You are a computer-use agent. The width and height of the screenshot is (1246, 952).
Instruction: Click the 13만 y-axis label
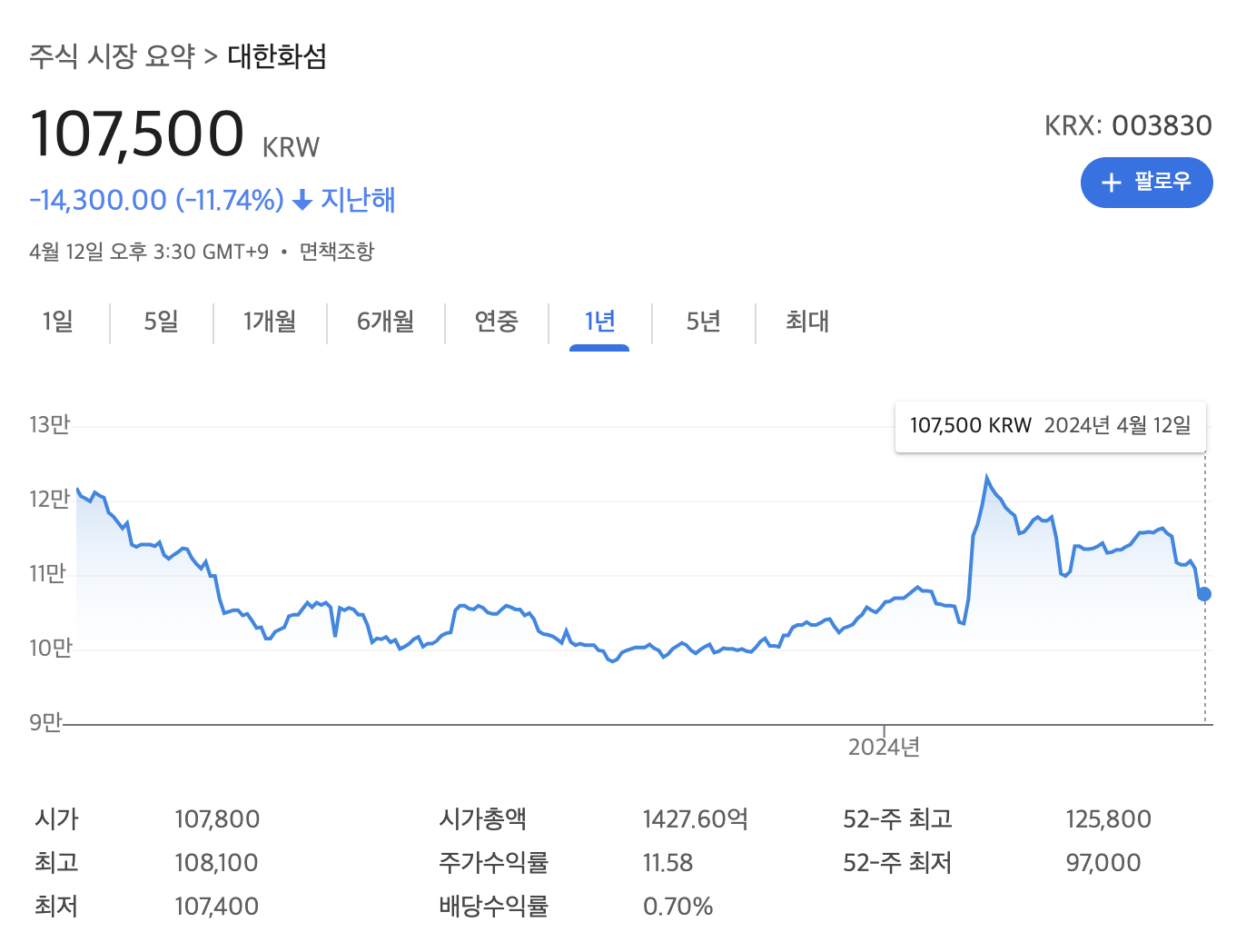click(49, 425)
